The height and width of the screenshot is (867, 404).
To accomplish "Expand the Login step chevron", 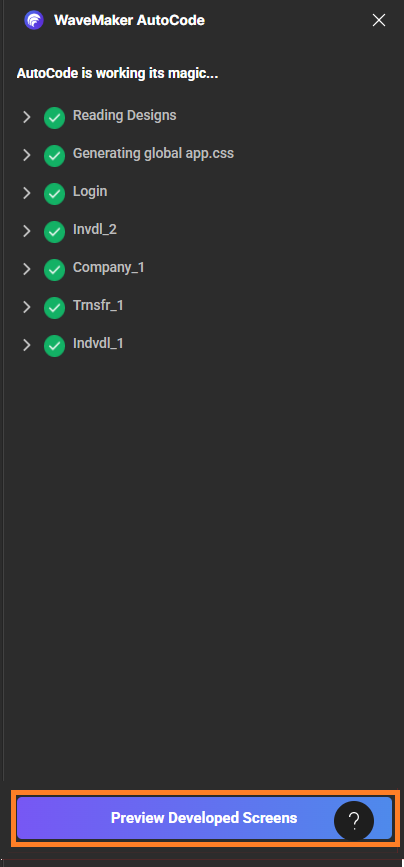I will pos(26,193).
